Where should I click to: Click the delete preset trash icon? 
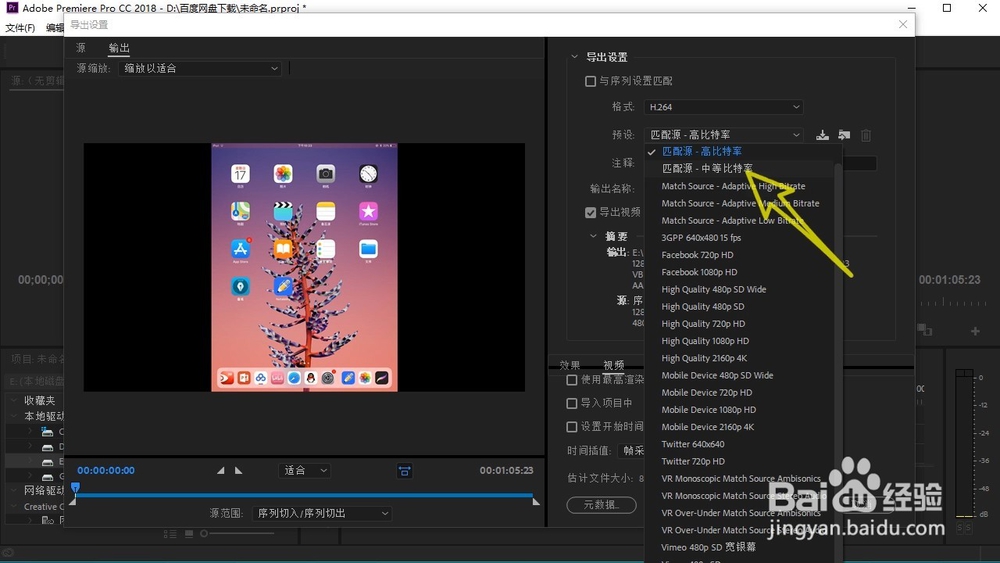(x=865, y=135)
